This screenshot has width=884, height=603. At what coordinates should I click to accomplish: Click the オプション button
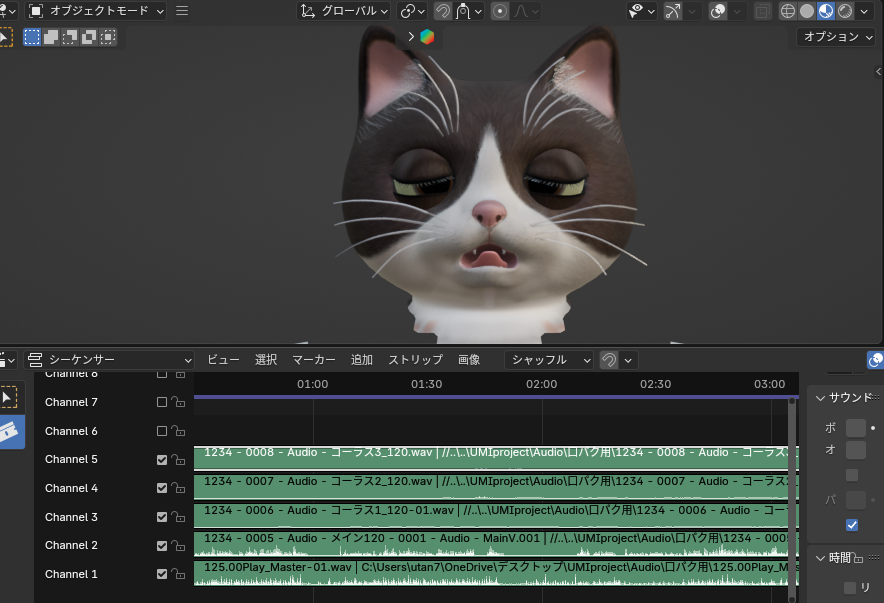[x=836, y=37]
